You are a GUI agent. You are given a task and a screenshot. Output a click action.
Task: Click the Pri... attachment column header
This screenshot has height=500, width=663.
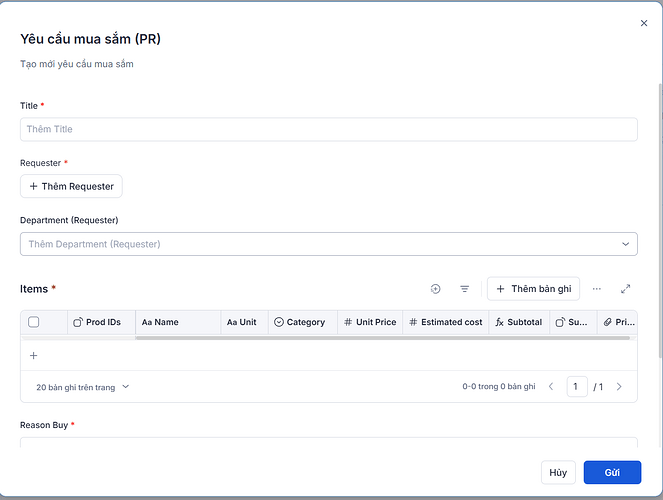tap(617, 322)
